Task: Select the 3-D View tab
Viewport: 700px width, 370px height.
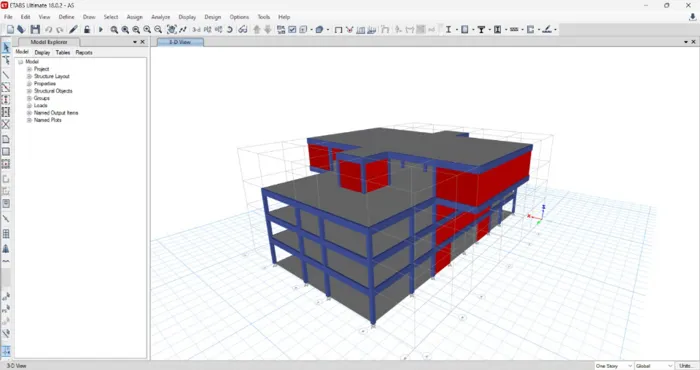Action: [180, 42]
